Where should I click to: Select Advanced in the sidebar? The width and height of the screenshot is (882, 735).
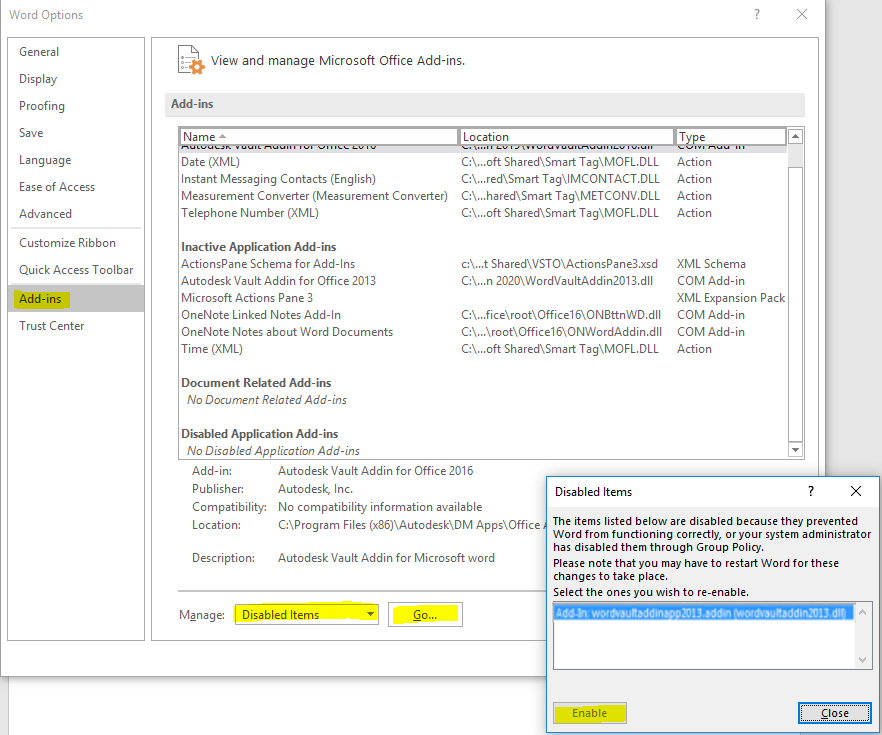45,213
